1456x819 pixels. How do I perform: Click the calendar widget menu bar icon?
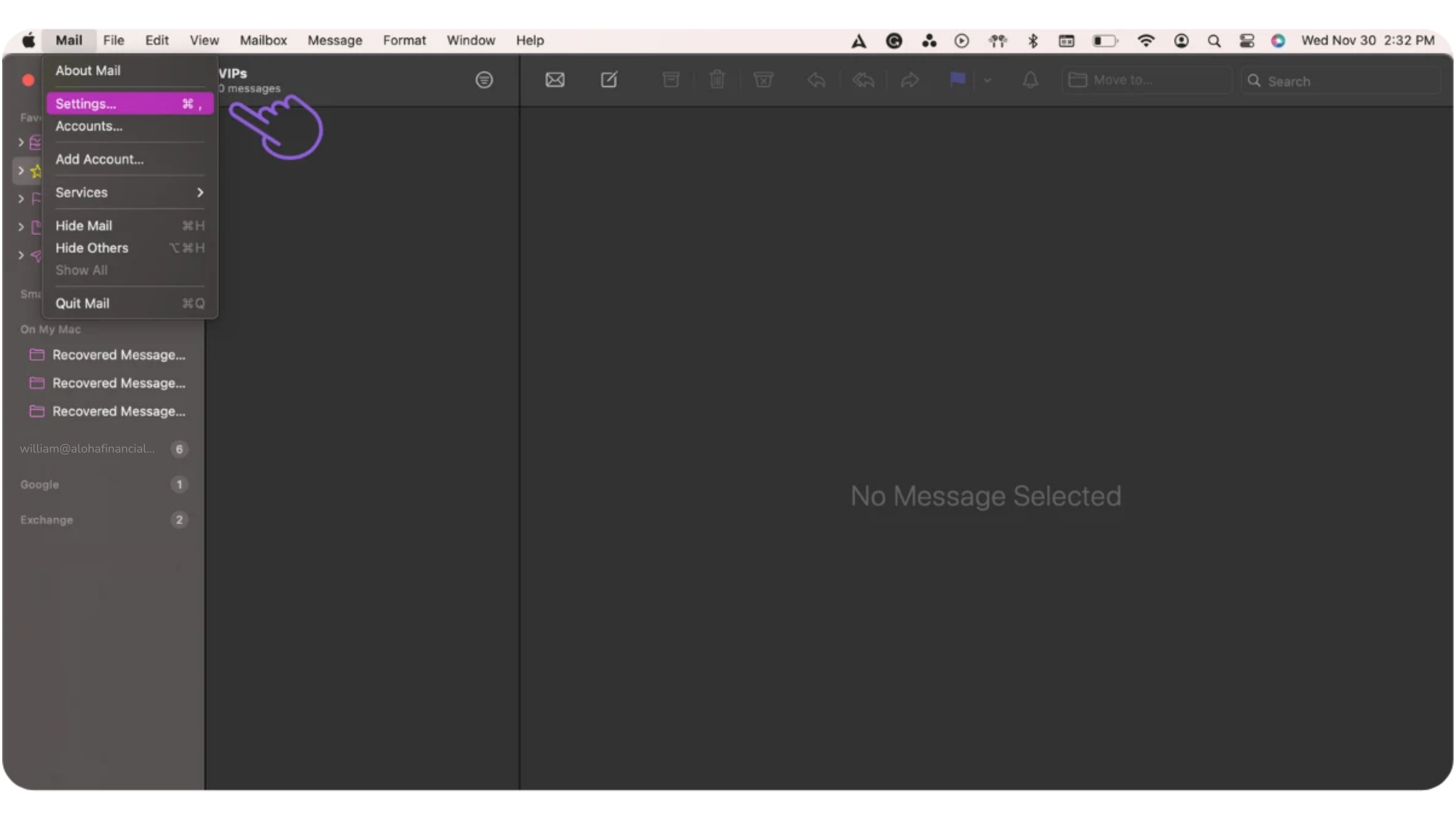[x=1067, y=41]
